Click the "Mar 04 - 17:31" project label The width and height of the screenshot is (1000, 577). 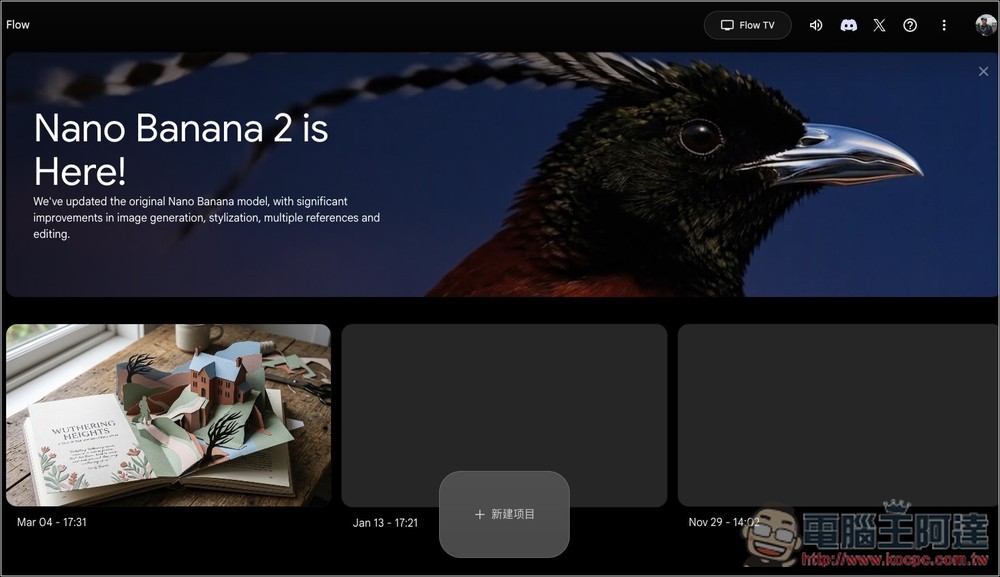(52, 522)
